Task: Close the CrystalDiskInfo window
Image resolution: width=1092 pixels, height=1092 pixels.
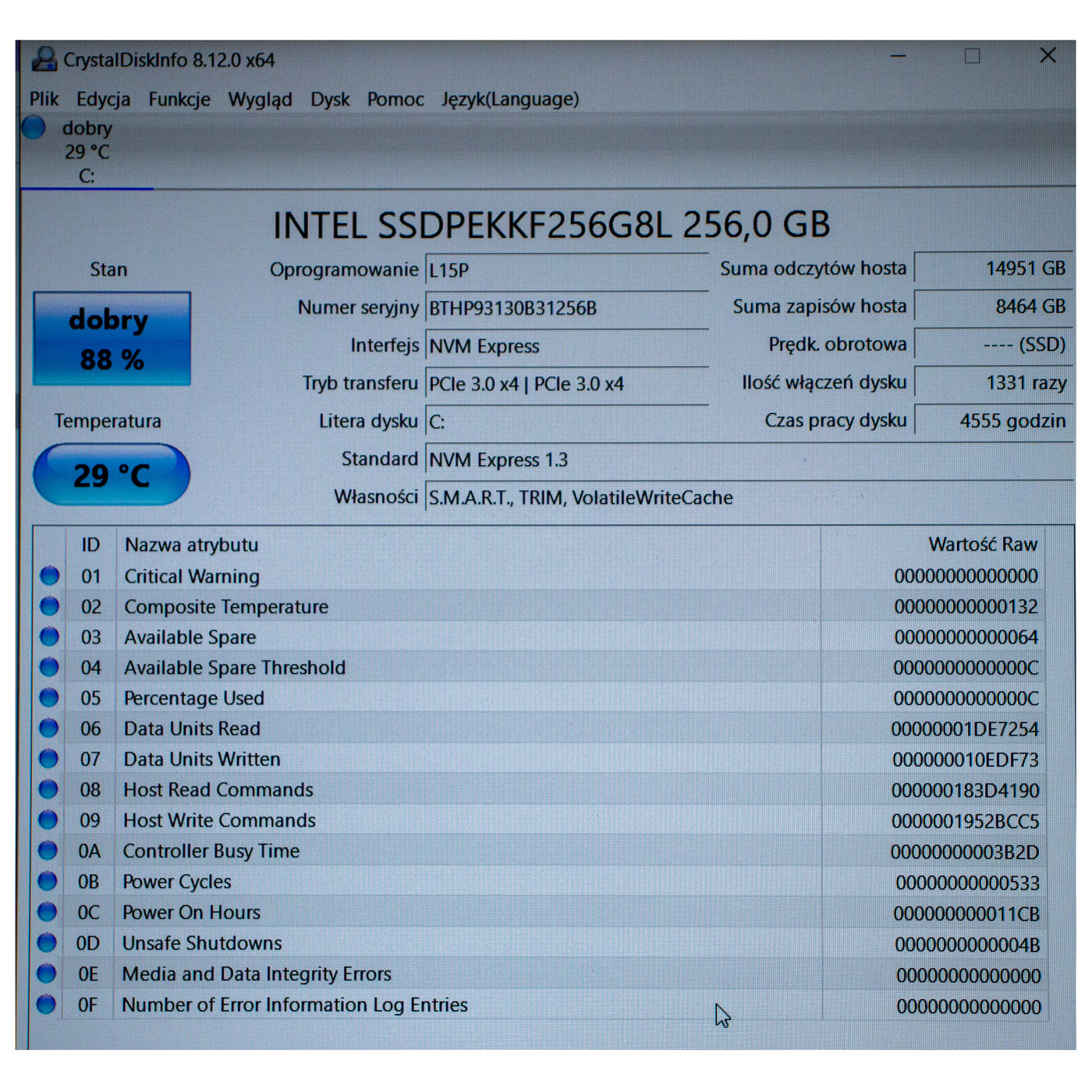Action: click(x=1048, y=55)
